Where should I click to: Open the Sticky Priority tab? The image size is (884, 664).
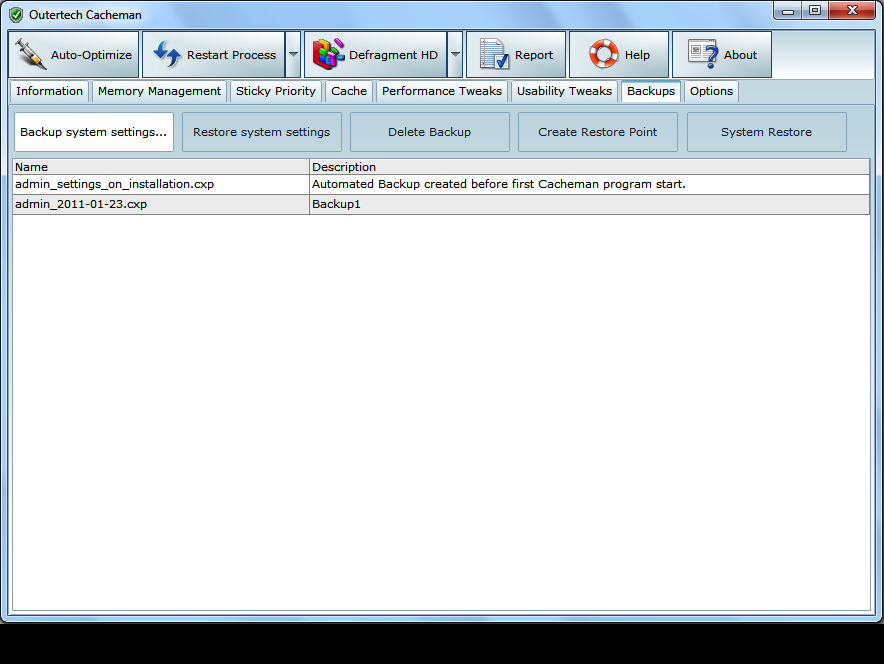coord(276,91)
